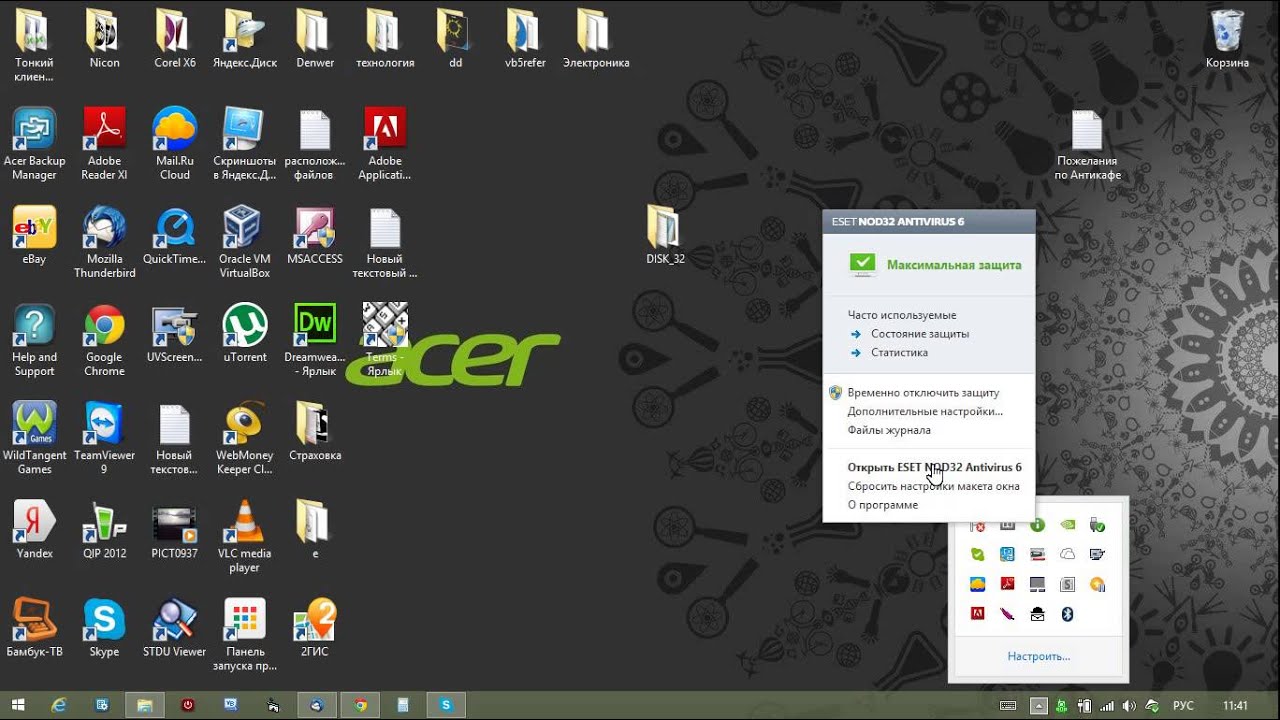
Task: Click Skype button on taskbar
Action: pos(446,705)
